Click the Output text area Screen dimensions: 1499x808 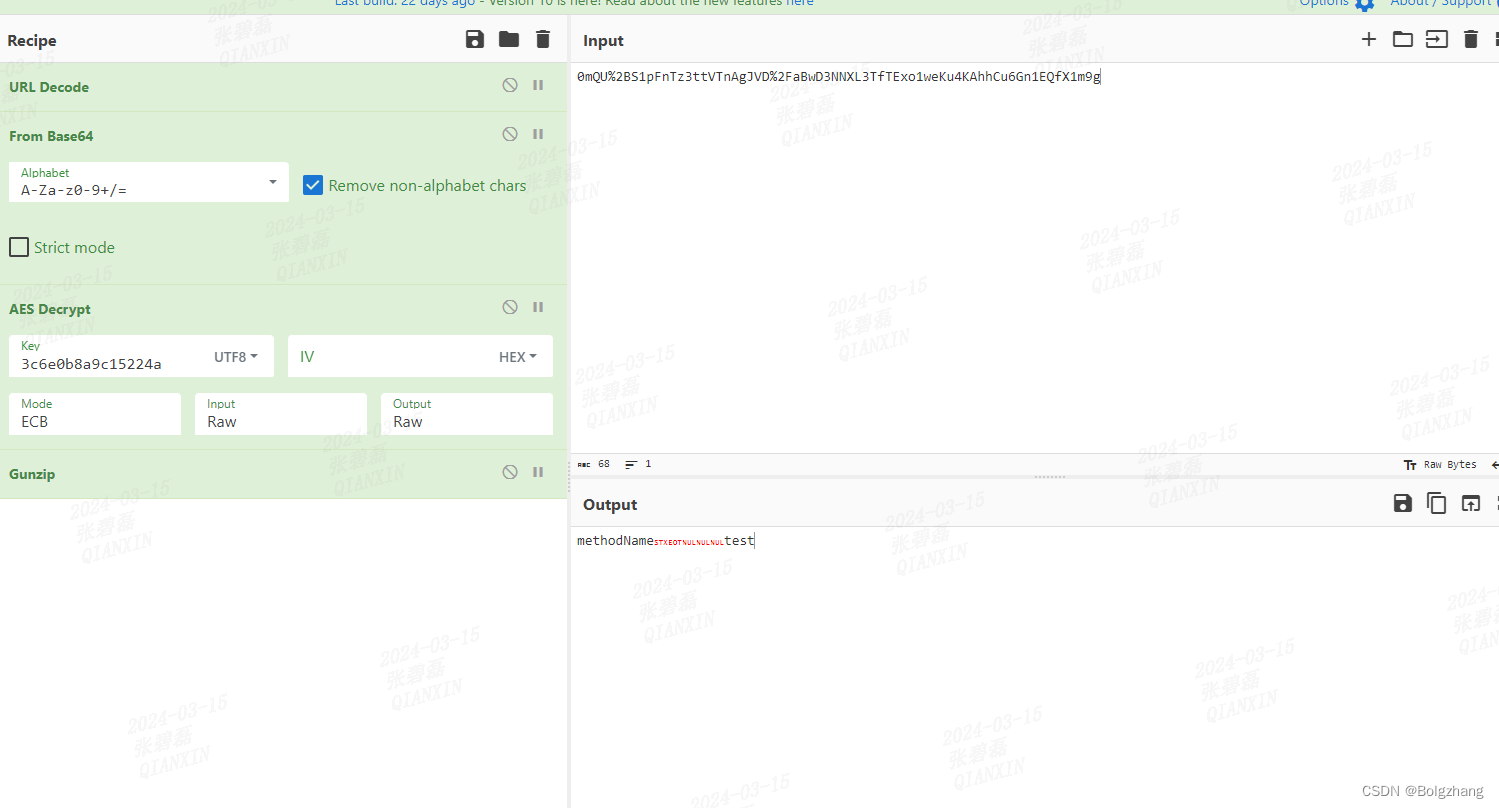click(1034, 667)
